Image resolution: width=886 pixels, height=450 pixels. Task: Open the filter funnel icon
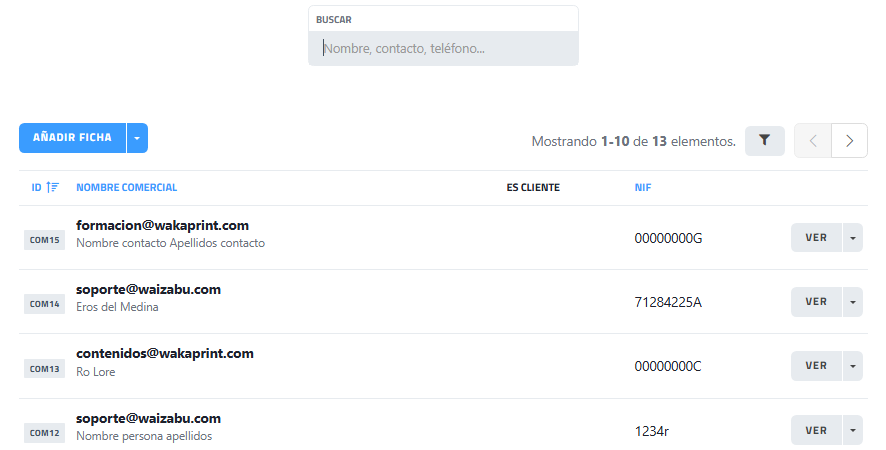[x=764, y=141]
